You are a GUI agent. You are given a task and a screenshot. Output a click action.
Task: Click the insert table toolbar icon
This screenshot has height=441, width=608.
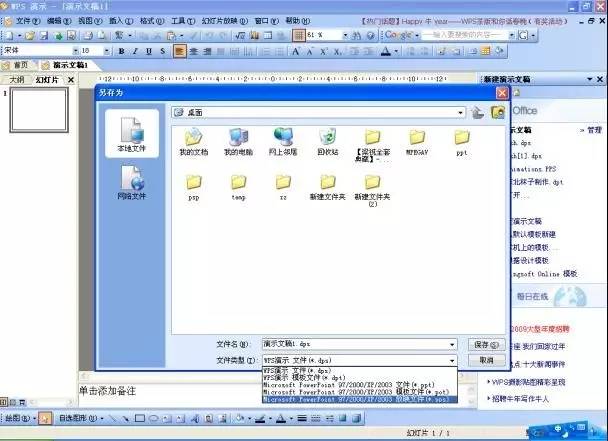(268, 36)
